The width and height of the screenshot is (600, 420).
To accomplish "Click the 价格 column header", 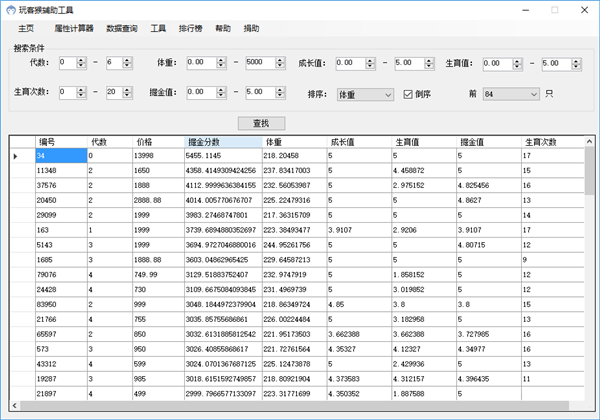I will (158, 141).
